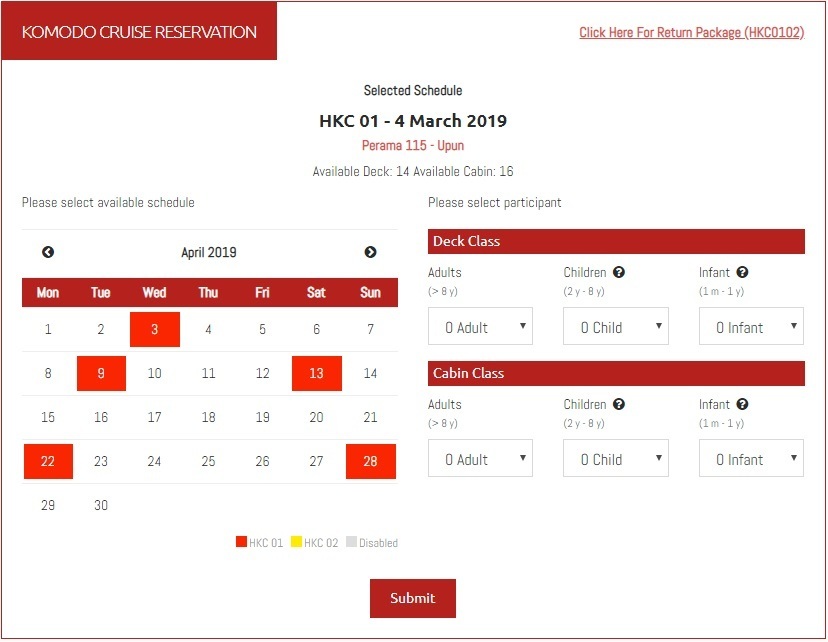The width and height of the screenshot is (828, 642).
Task: Click date 7 in the calendar
Action: [371, 329]
